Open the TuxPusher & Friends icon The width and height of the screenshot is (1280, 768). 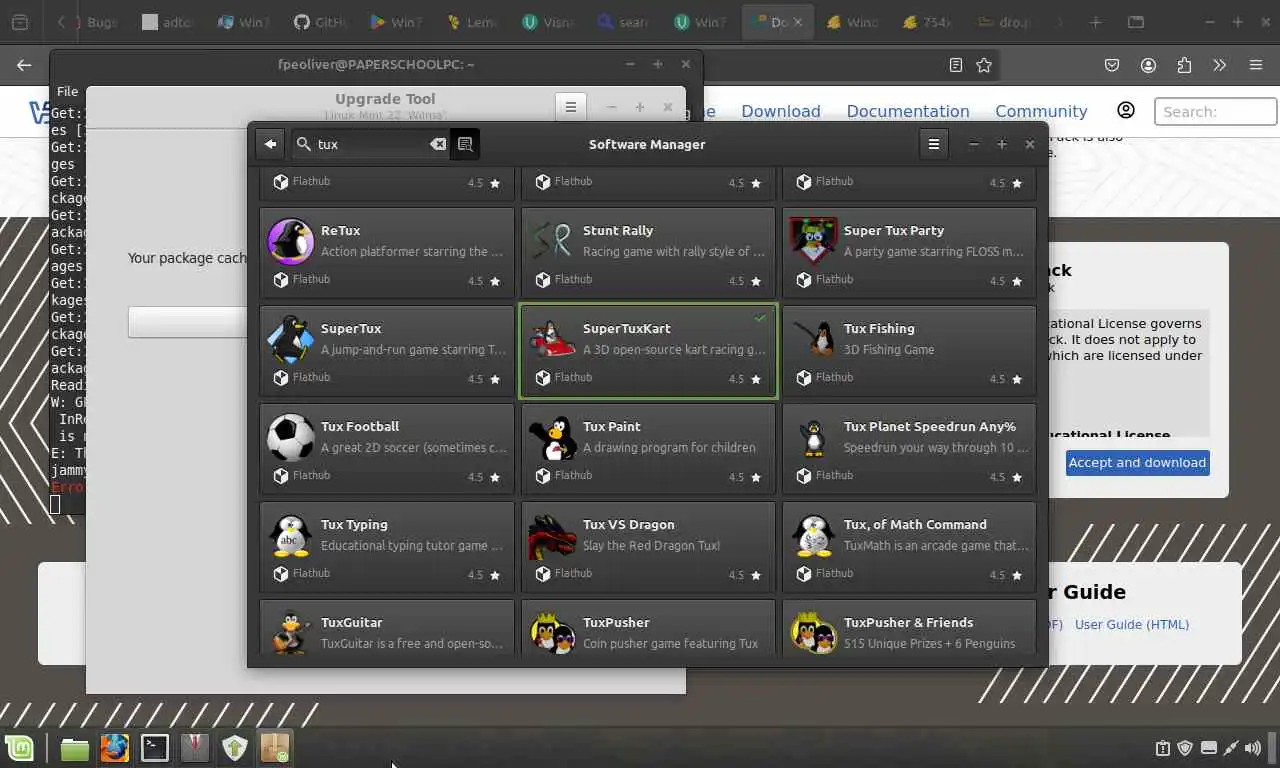tap(813, 632)
